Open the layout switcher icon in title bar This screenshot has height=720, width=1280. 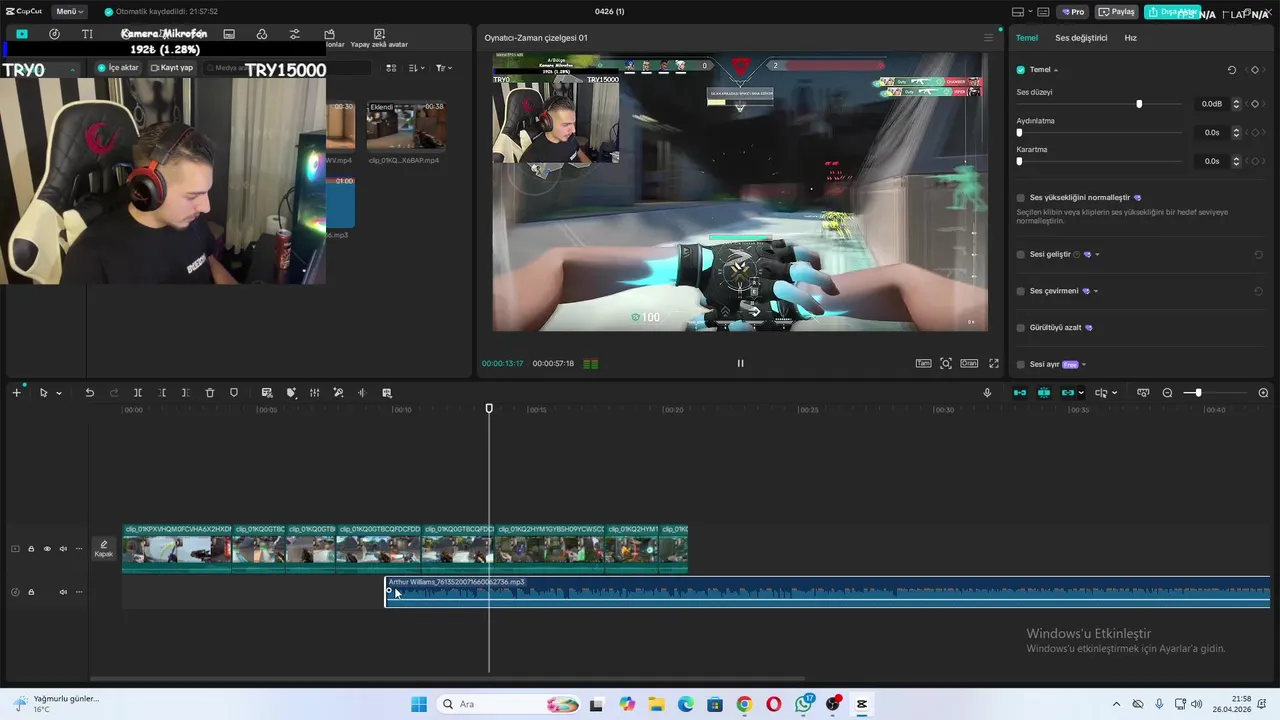click(1022, 12)
